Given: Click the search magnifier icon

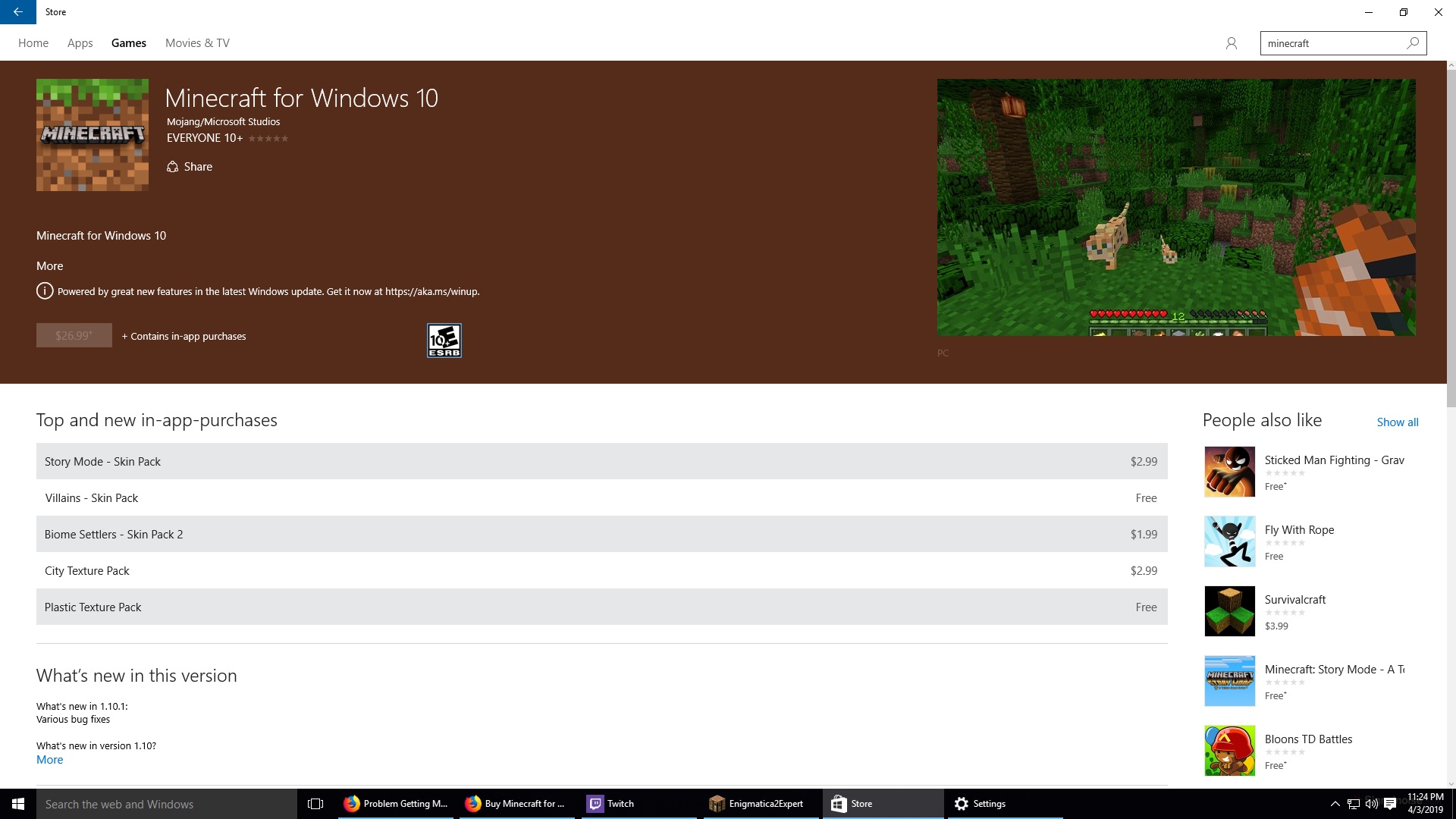Looking at the screenshot, I should 1412,43.
